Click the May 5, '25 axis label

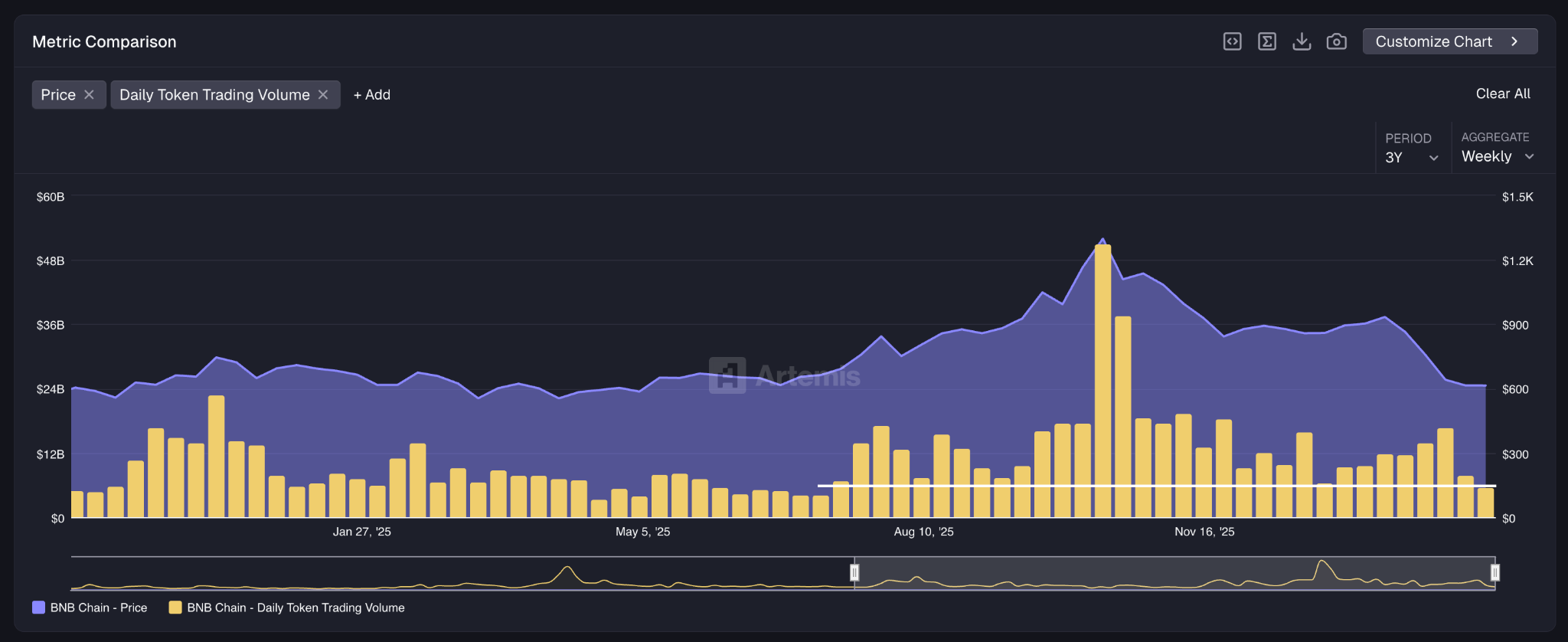tap(643, 532)
